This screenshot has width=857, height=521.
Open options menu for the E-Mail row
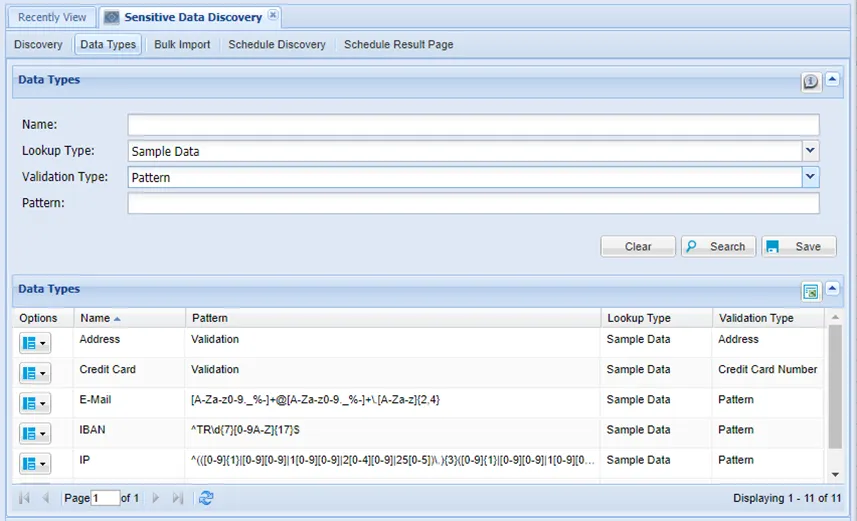click(35, 403)
